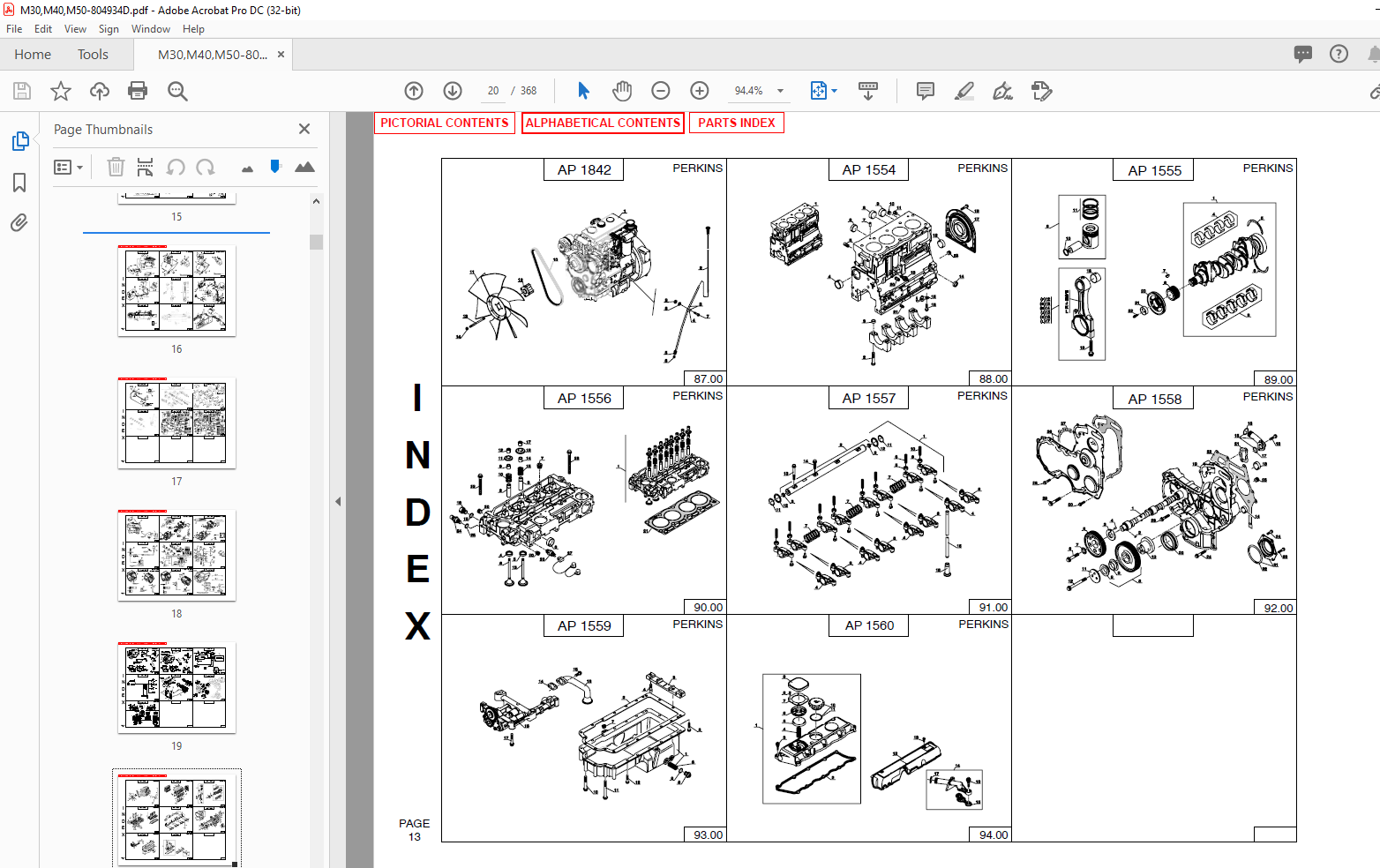
Task: Select page 17 thumbnail
Action: coord(176,423)
